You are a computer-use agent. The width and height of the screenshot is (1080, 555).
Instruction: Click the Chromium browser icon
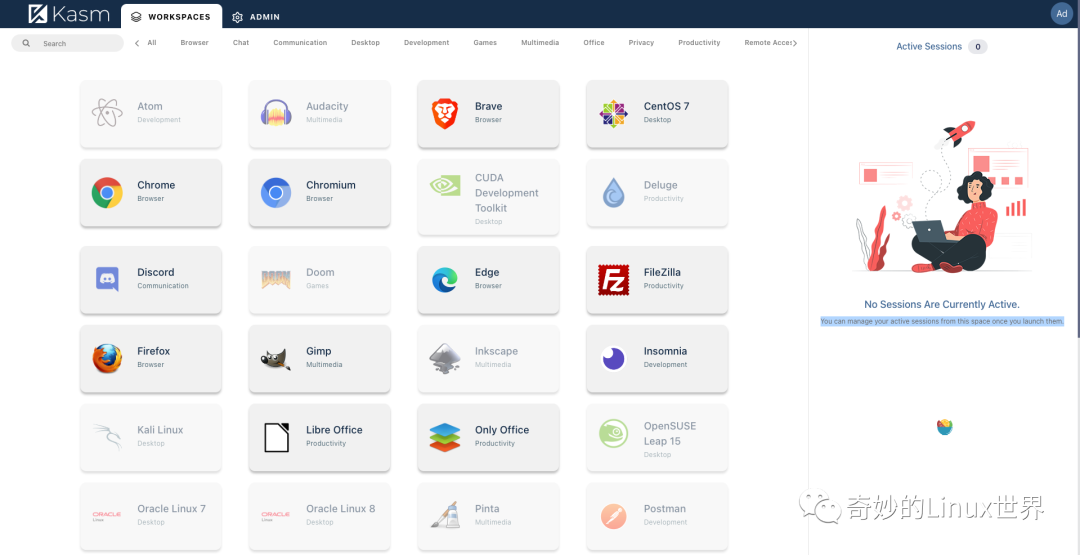(276, 192)
